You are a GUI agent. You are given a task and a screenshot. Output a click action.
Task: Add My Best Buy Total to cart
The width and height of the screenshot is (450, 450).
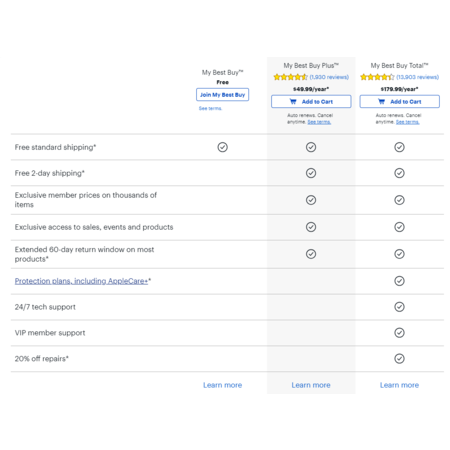click(399, 102)
